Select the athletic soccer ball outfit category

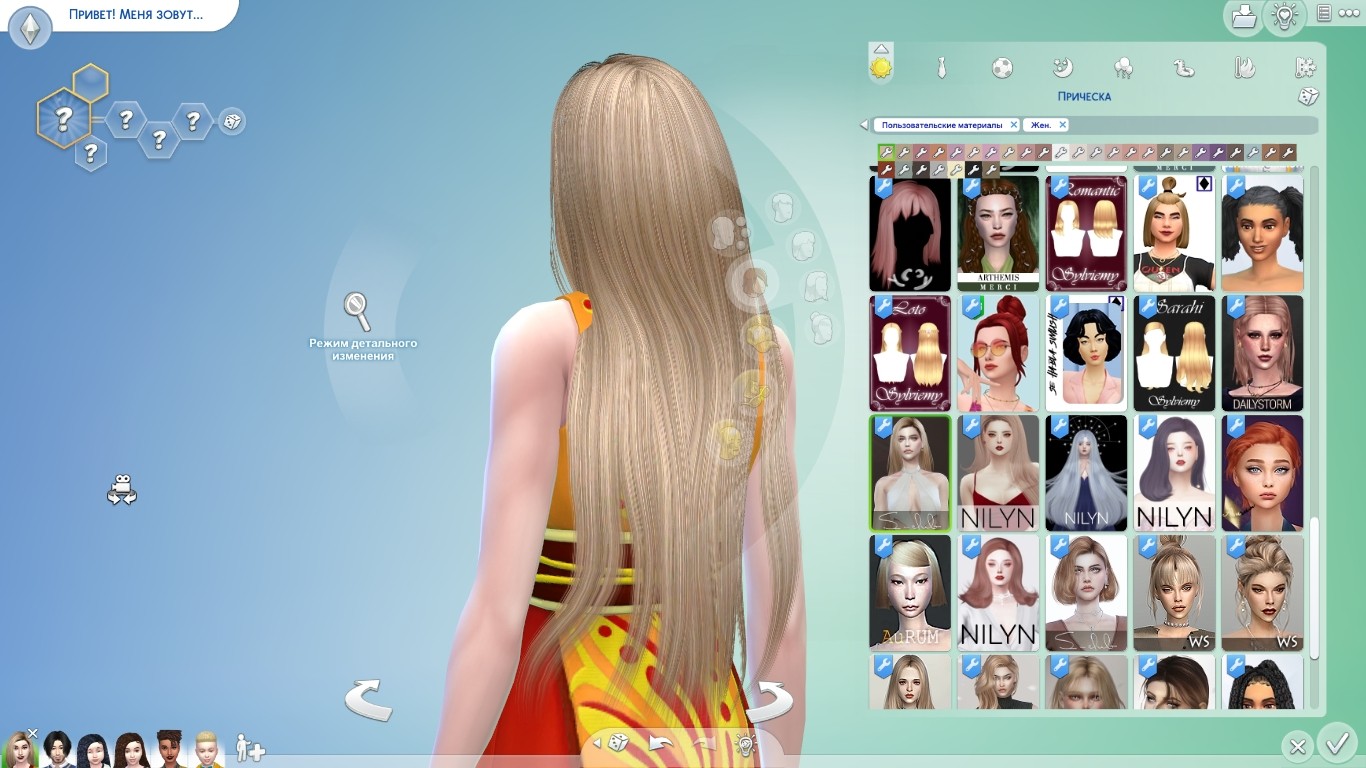pyautogui.click(x=1001, y=68)
